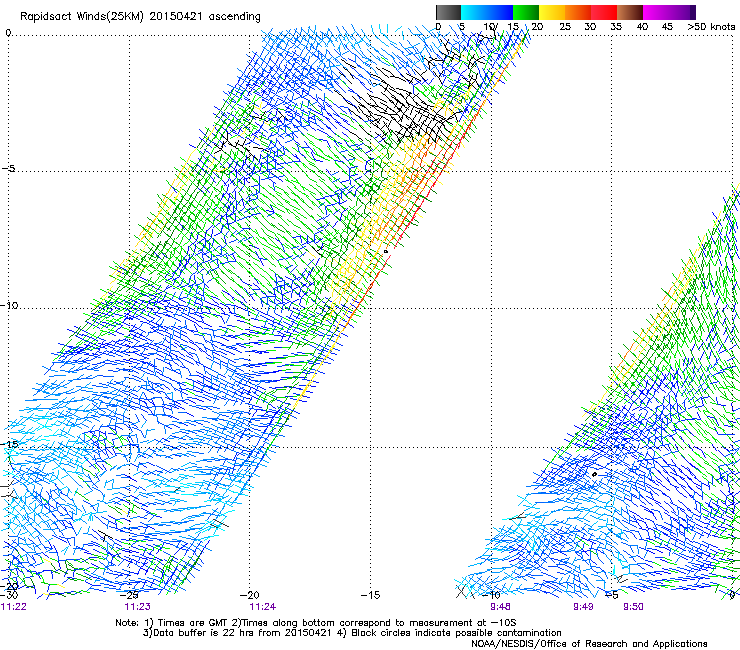Click the NOAA/NESDIS Office of Research credit
This screenshot has height=650, width=740.
(589, 644)
